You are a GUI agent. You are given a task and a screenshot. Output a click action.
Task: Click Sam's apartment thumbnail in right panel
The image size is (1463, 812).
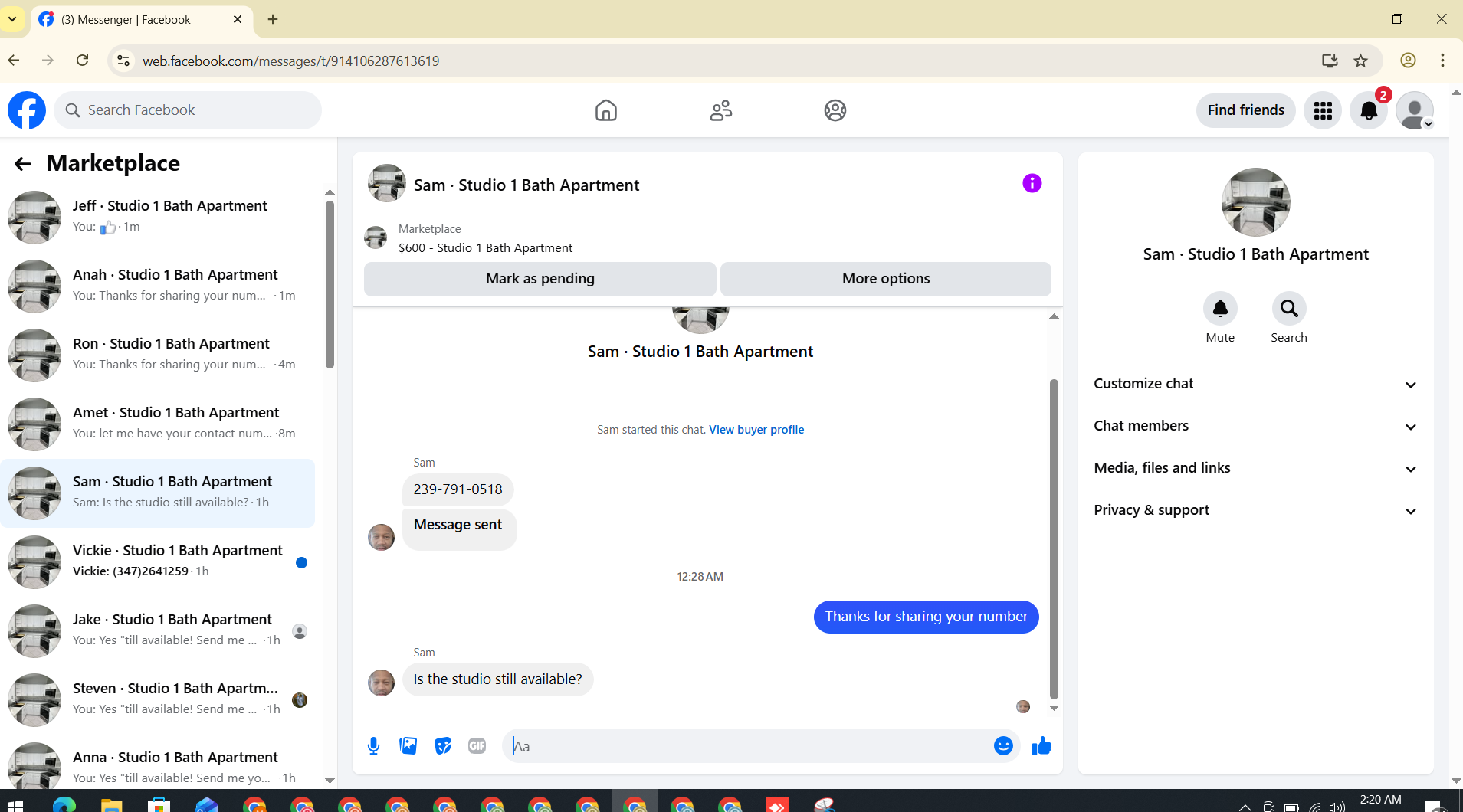click(1255, 202)
